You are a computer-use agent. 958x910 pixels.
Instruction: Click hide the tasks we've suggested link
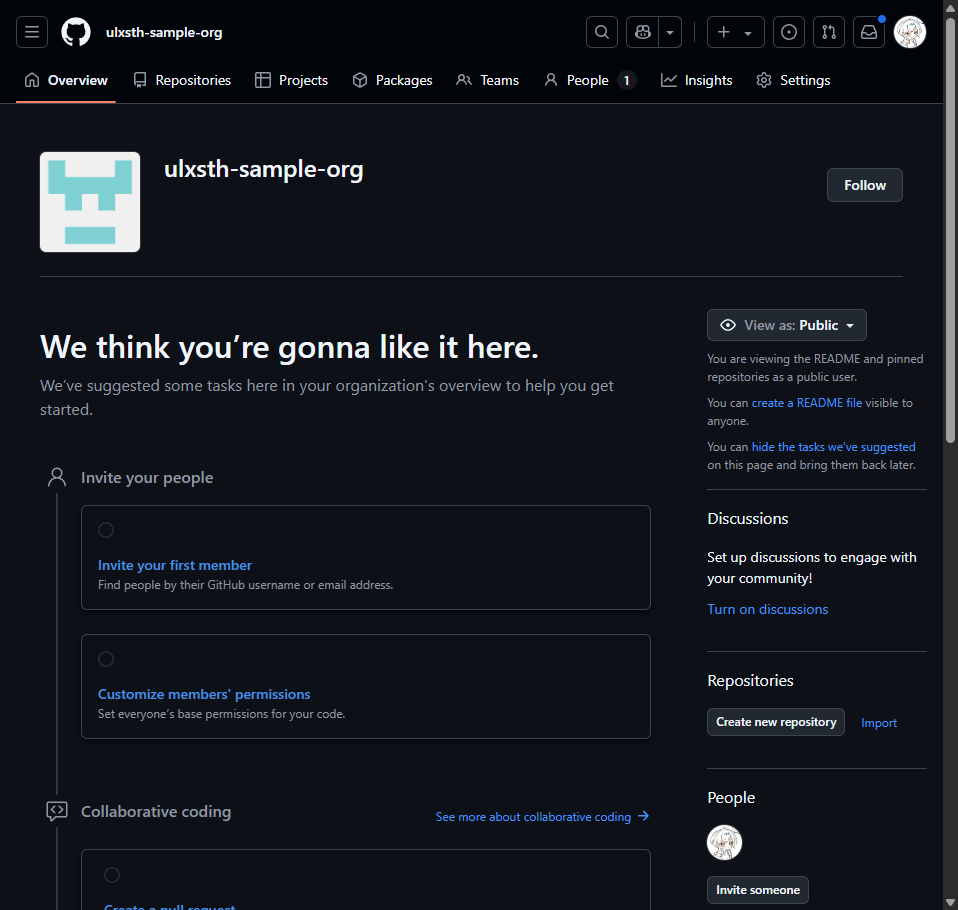coord(833,447)
